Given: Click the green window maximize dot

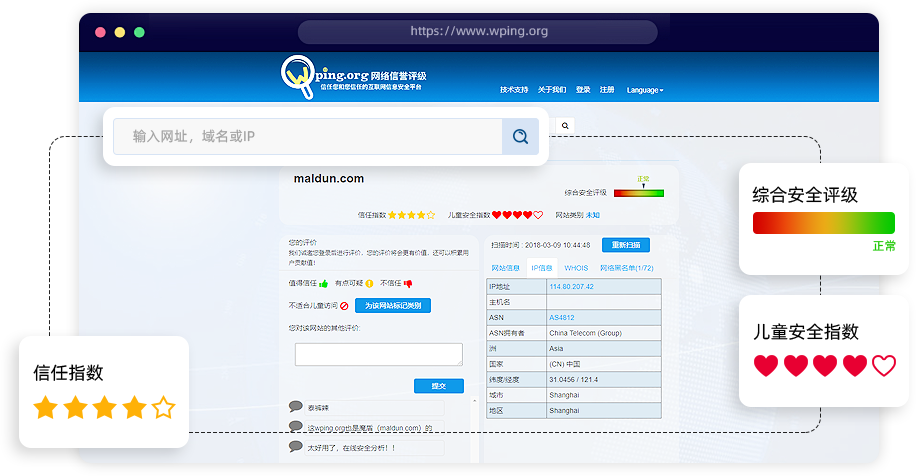Looking at the screenshot, I should [x=139, y=32].
